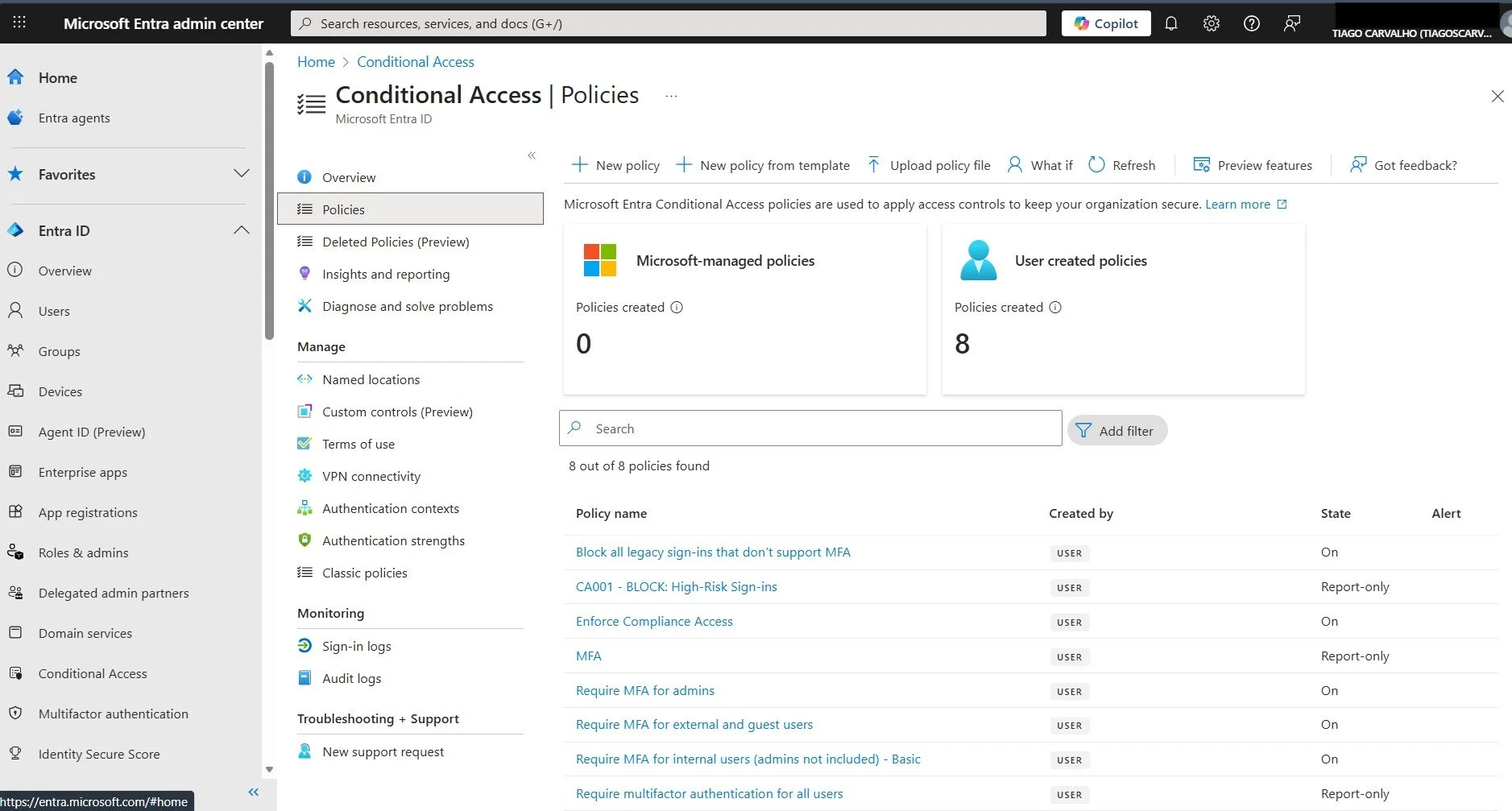Start New policy from template
This screenshot has width=1512, height=811.
[x=763, y=165]
